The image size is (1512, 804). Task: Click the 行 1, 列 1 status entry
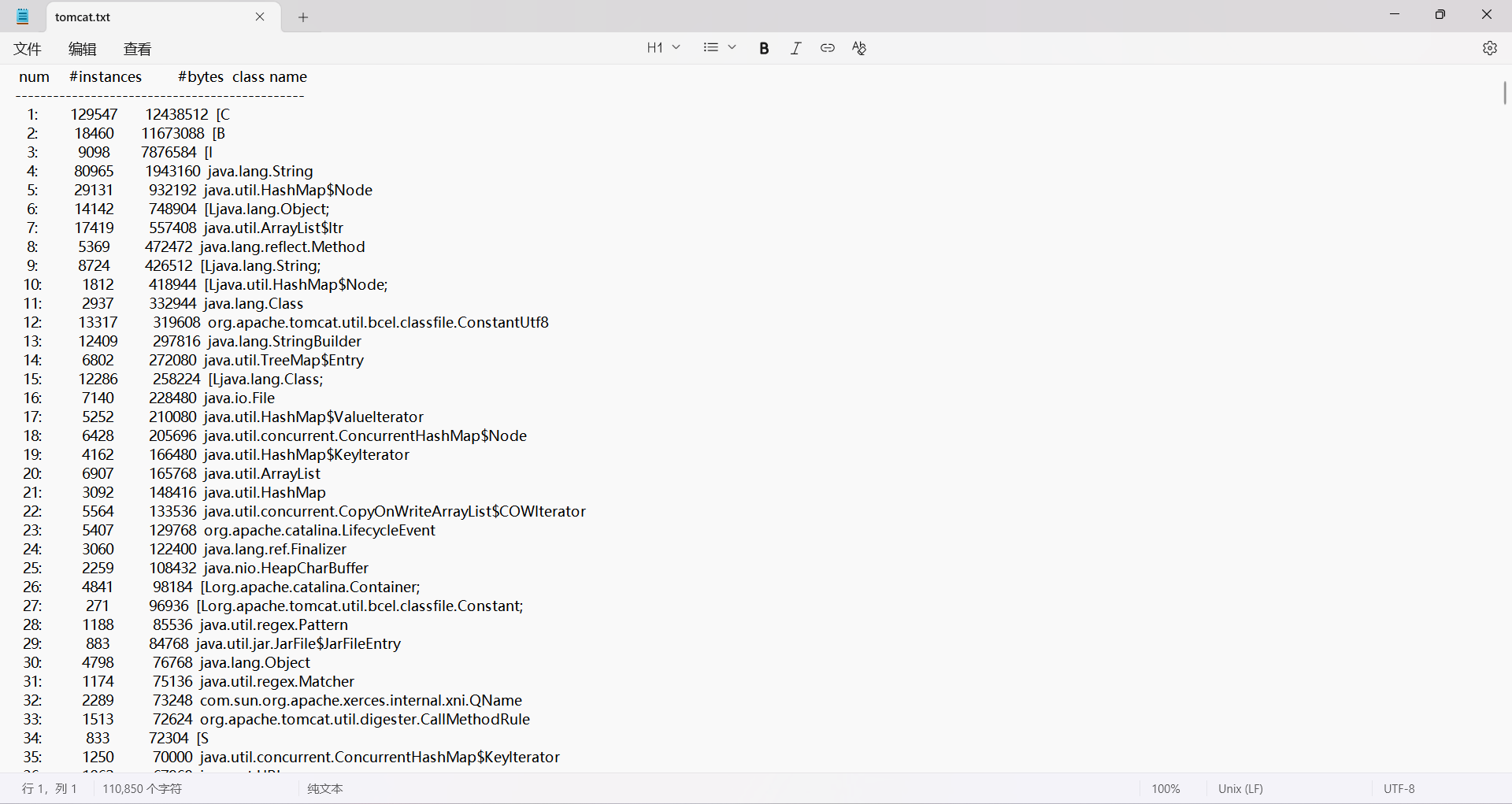click(50, 788)
